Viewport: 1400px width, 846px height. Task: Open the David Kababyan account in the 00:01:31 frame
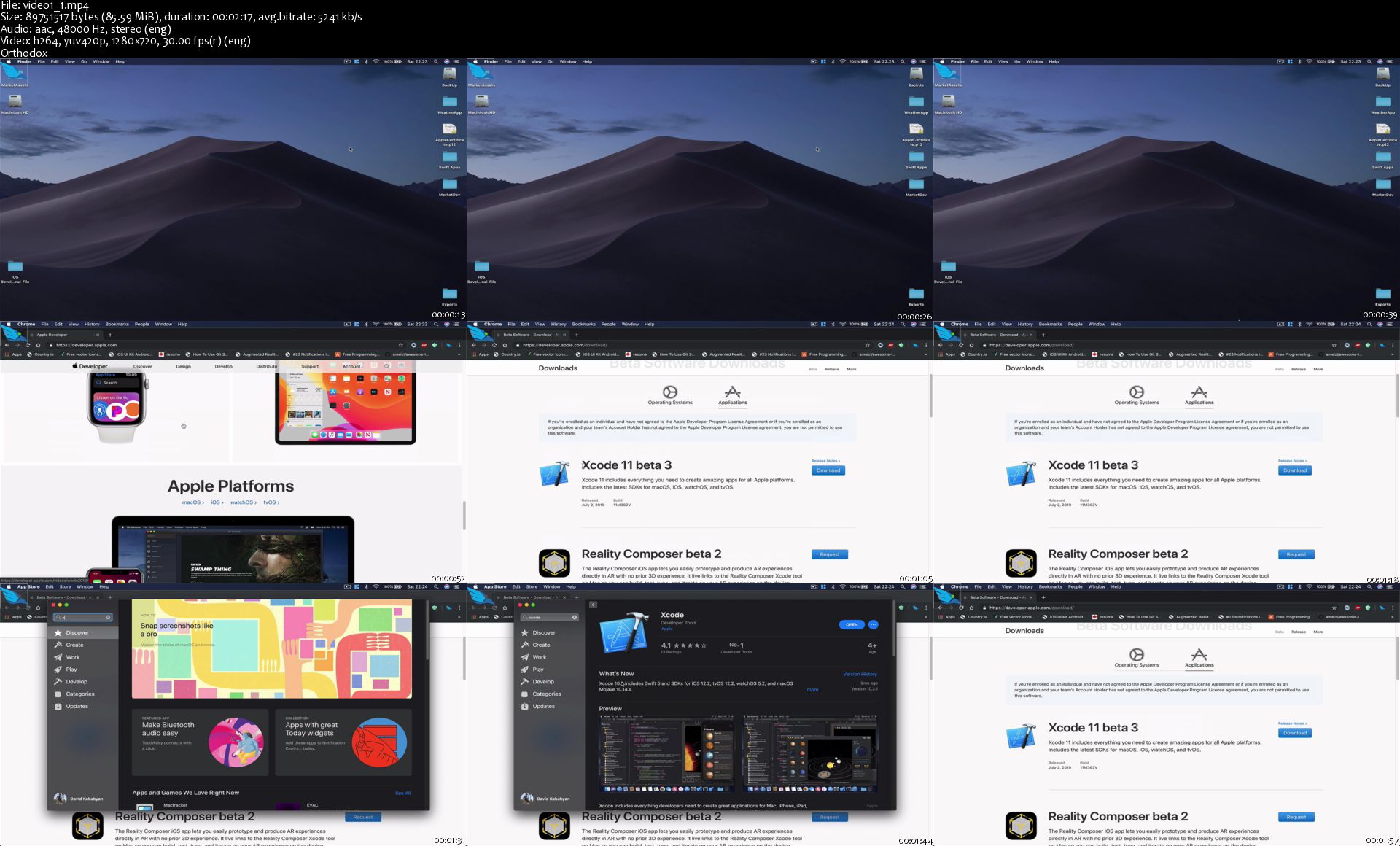(x=79, y=799)
